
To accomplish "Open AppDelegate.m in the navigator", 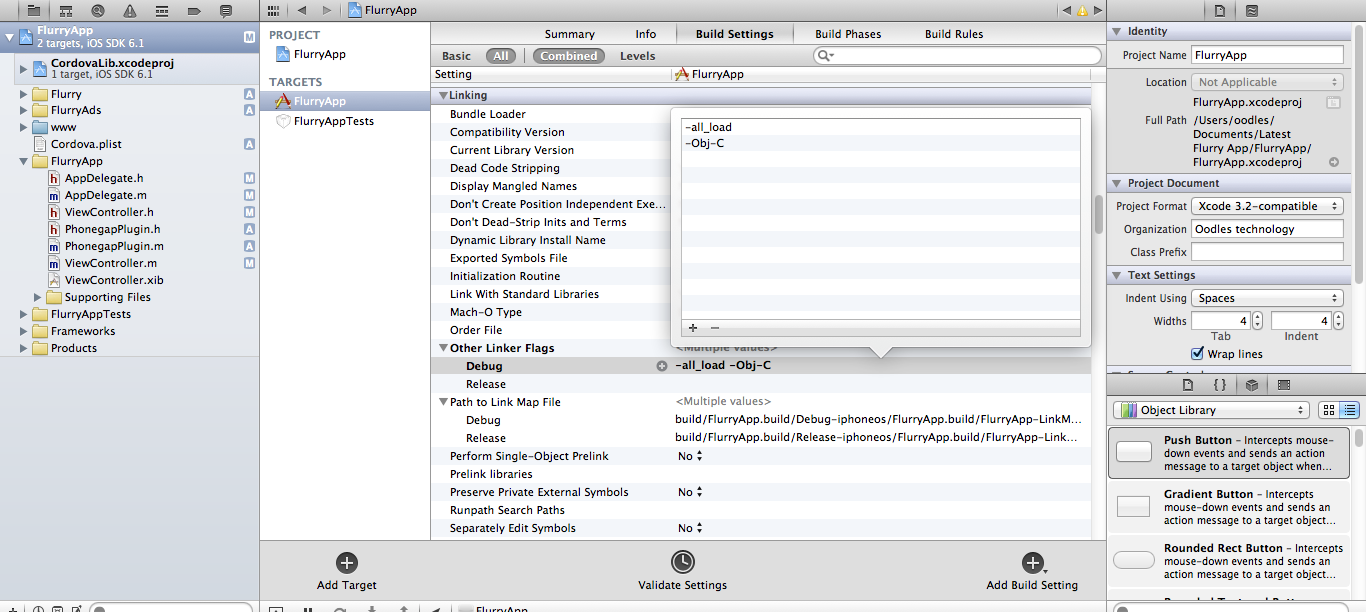I will point(106,196).
